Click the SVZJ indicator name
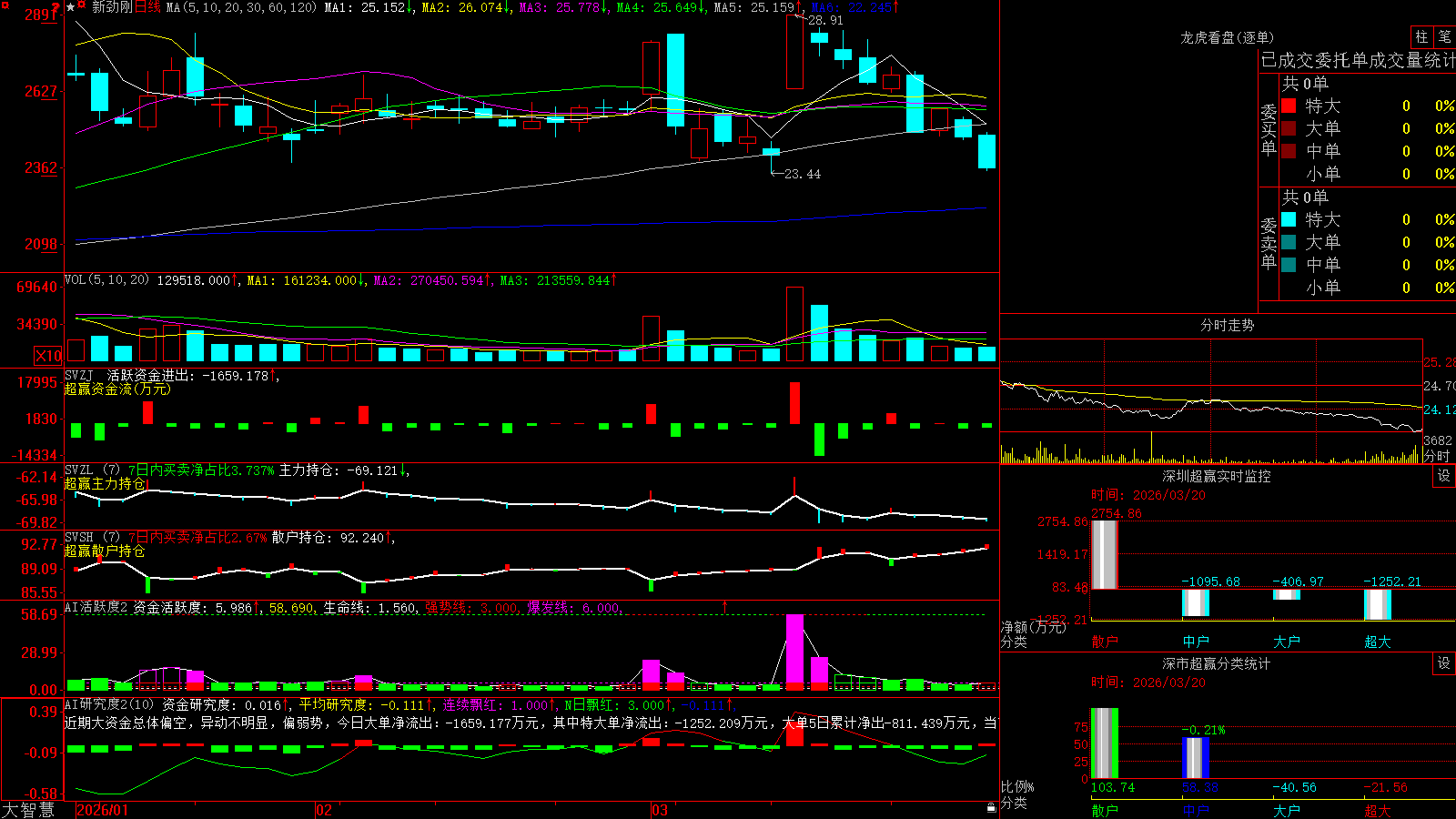1456x819 pixels. [x=79, y=375]
